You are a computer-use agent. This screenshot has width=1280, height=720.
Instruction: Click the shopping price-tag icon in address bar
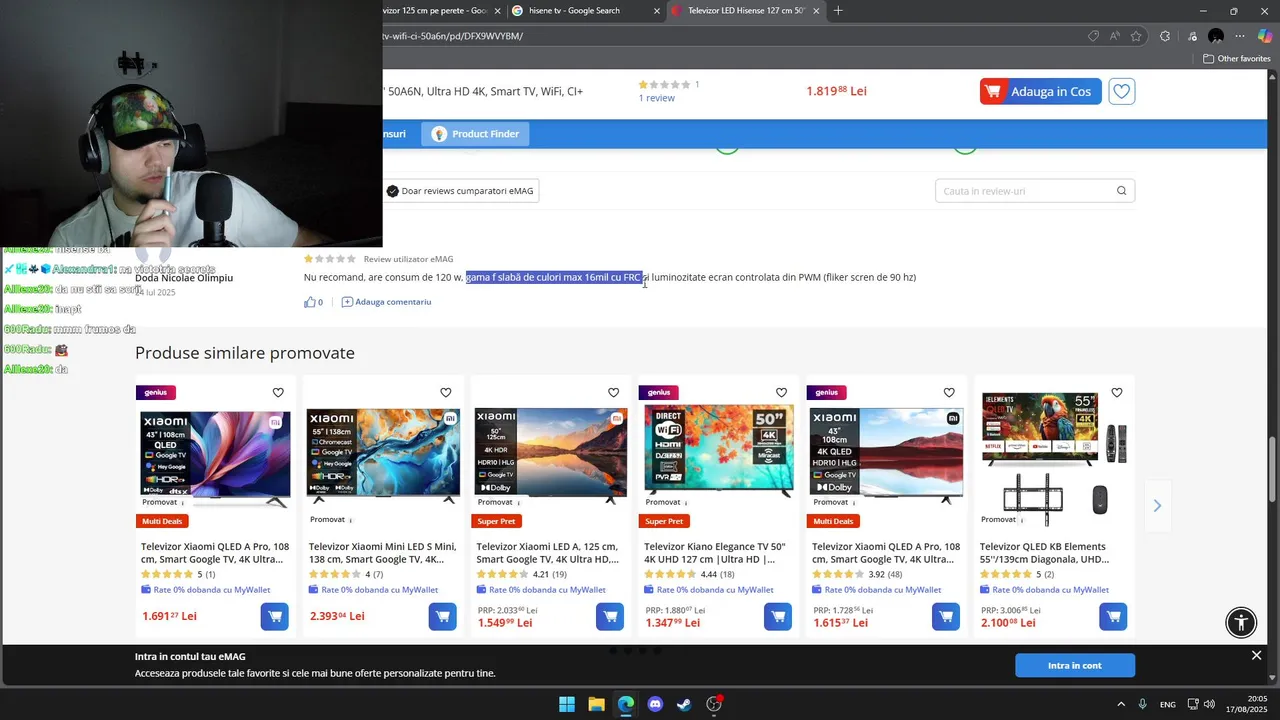pos(1094,36)
